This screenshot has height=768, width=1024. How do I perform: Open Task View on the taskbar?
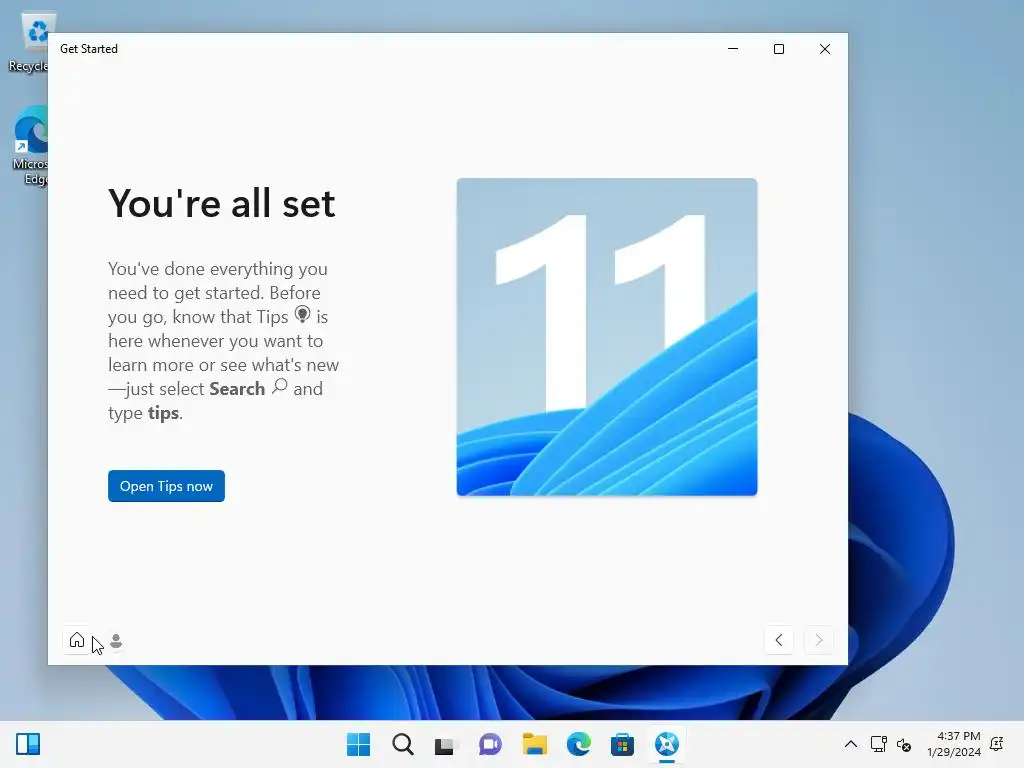445,744
